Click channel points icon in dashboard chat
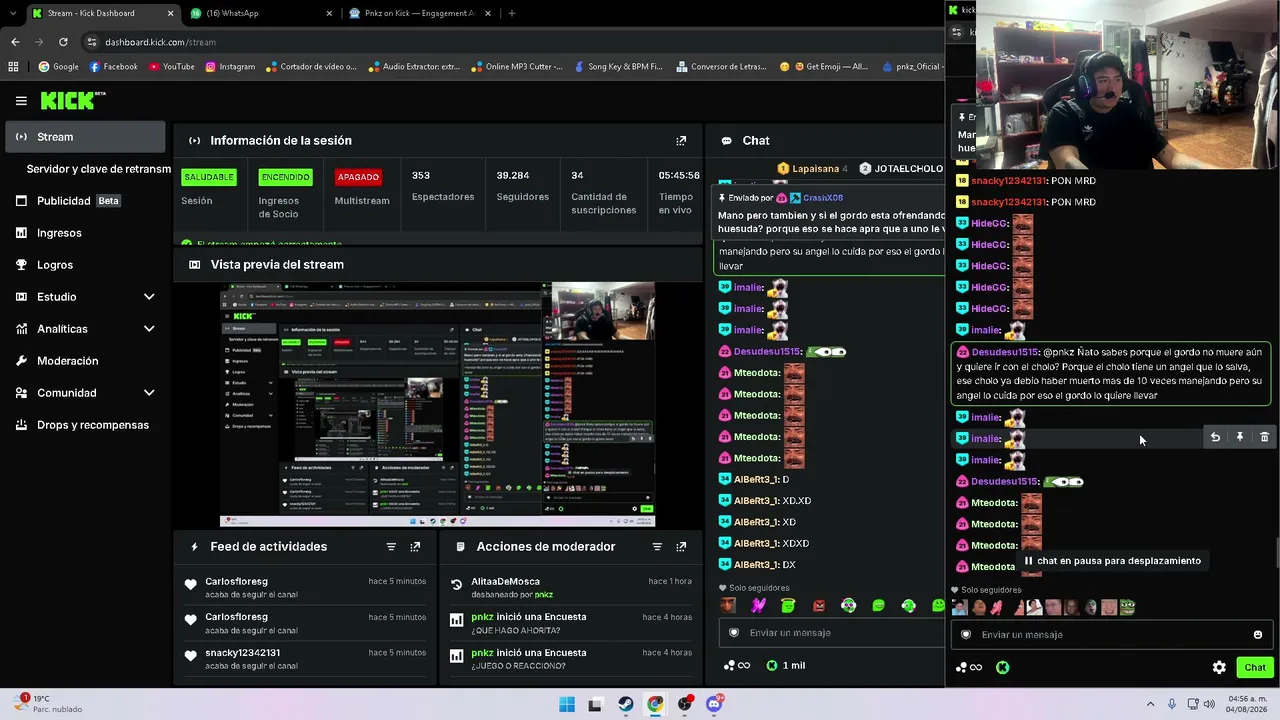1280x720 pixels. pyautogui.click(x=736, y=666)
